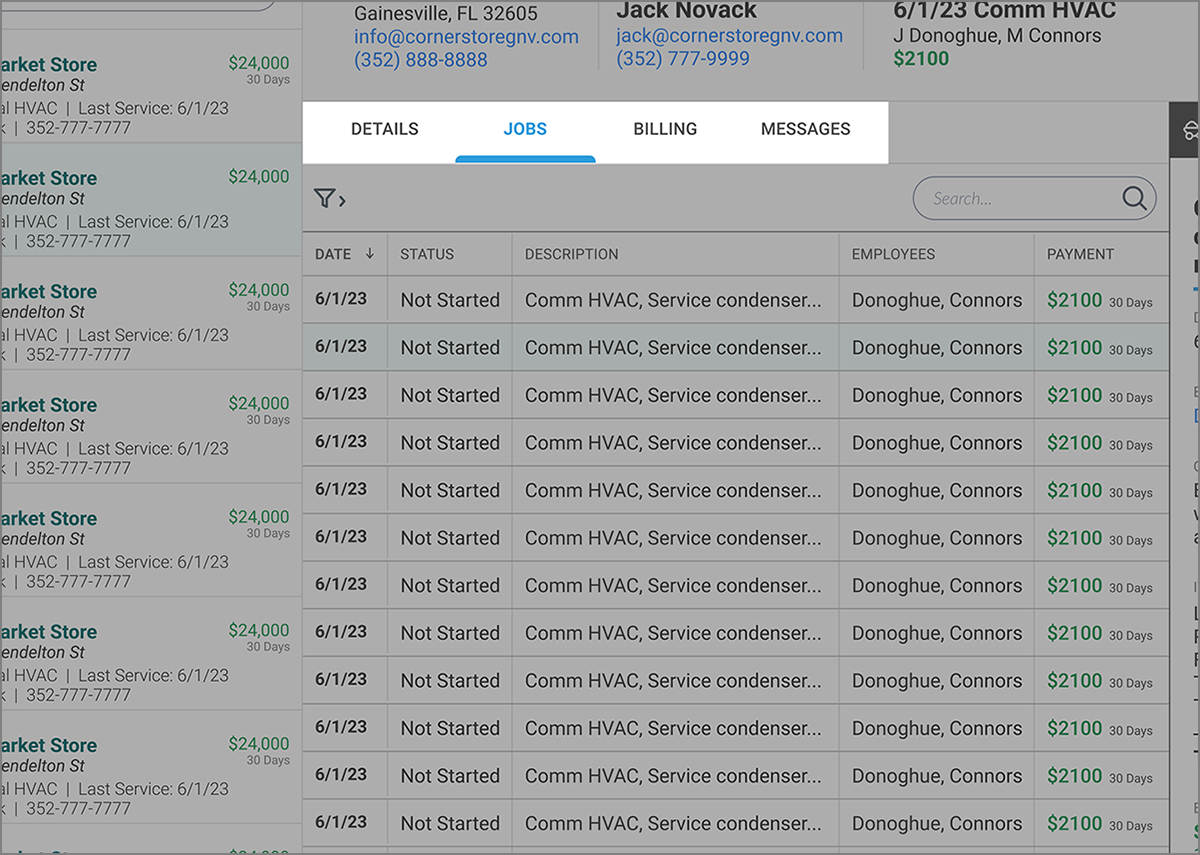Image resolution: width=1200 pixels, height=855 pixels.
Task: Toggle the DATE column sort arrow
Action: (370, 254)
